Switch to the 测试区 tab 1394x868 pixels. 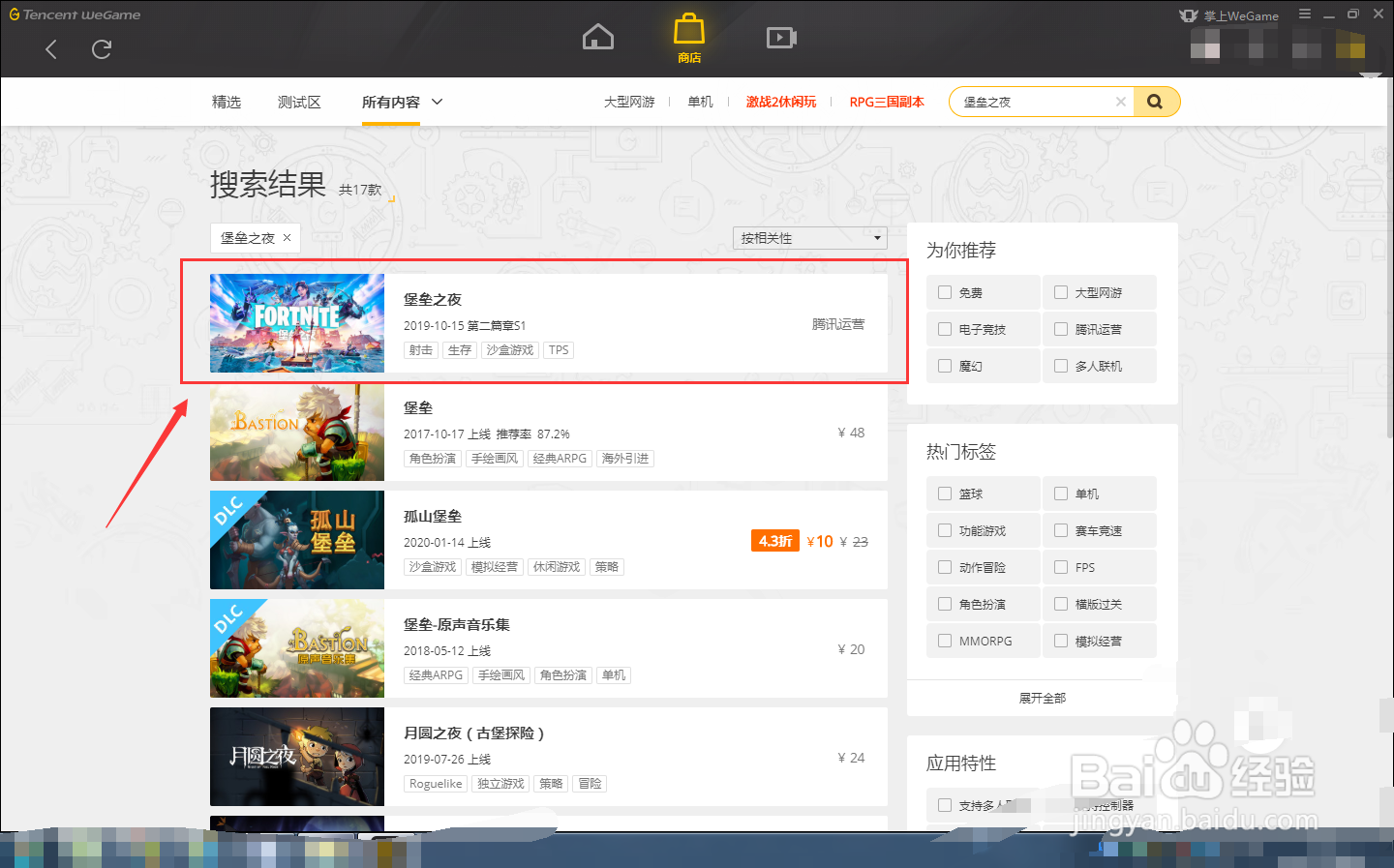(x=299, y=102)
